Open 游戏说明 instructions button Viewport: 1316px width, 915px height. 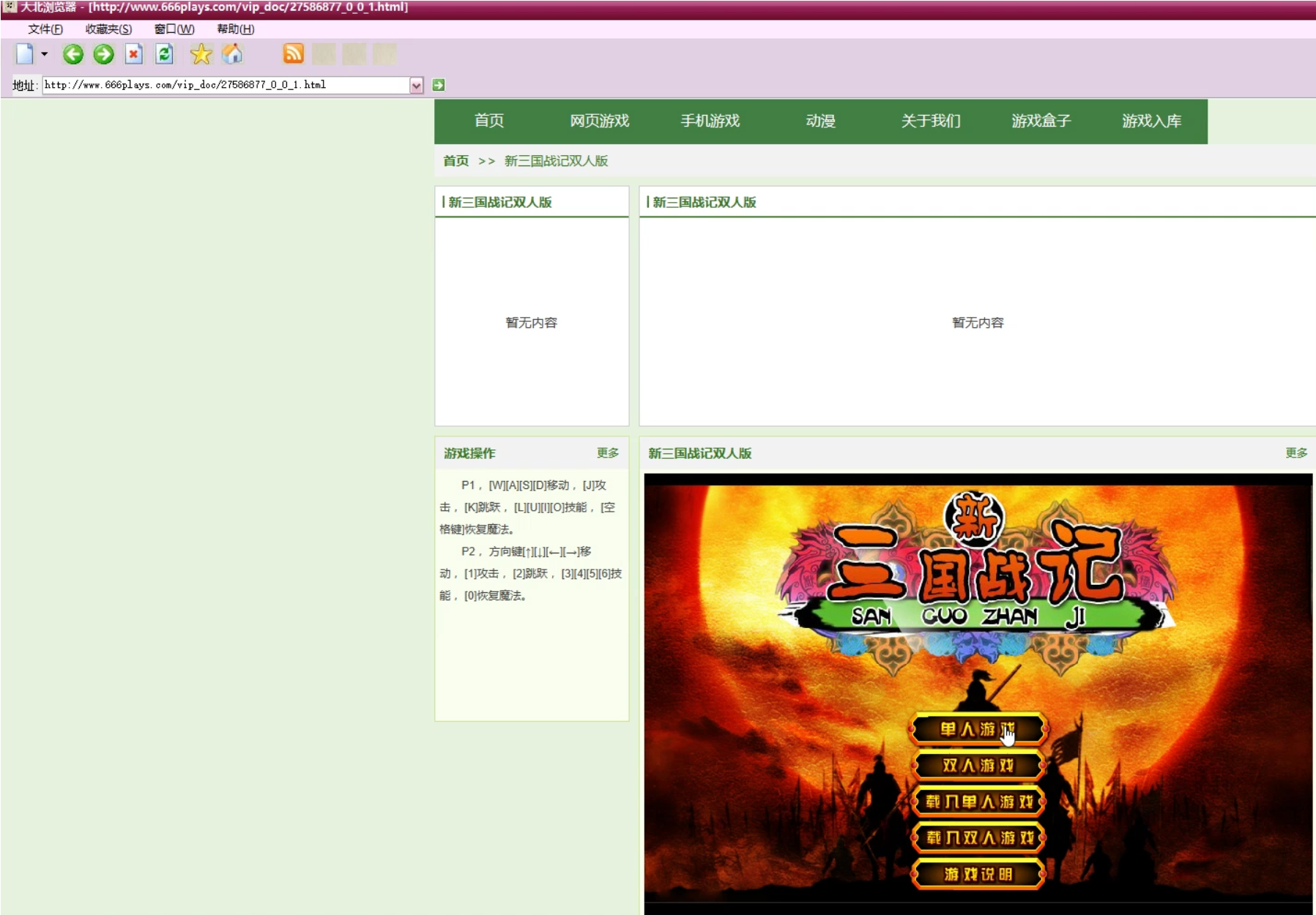coord(978,874)
